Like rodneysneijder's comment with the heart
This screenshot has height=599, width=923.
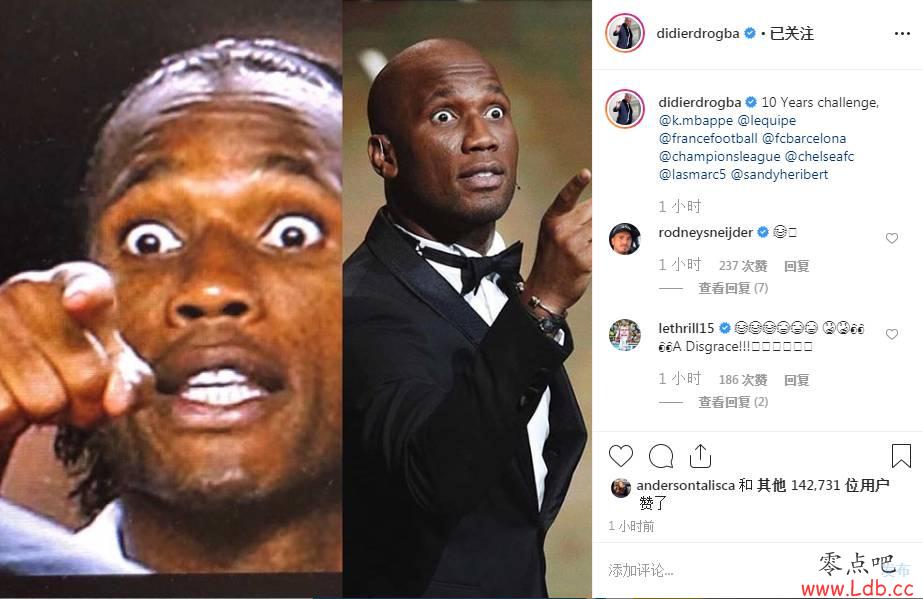892,238
